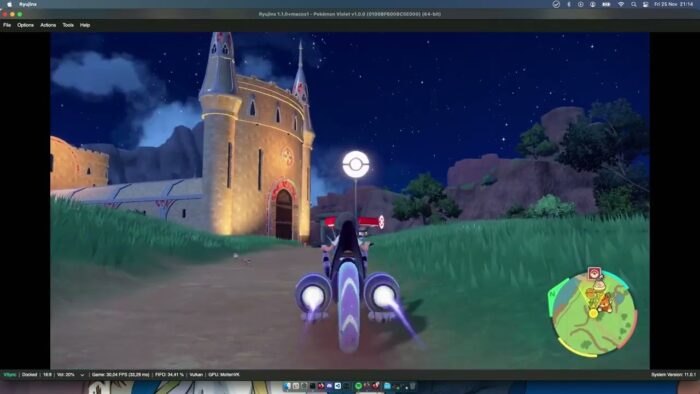Open the battery status menu
This screenshot has width=700, height=394.
coord(606,4)
